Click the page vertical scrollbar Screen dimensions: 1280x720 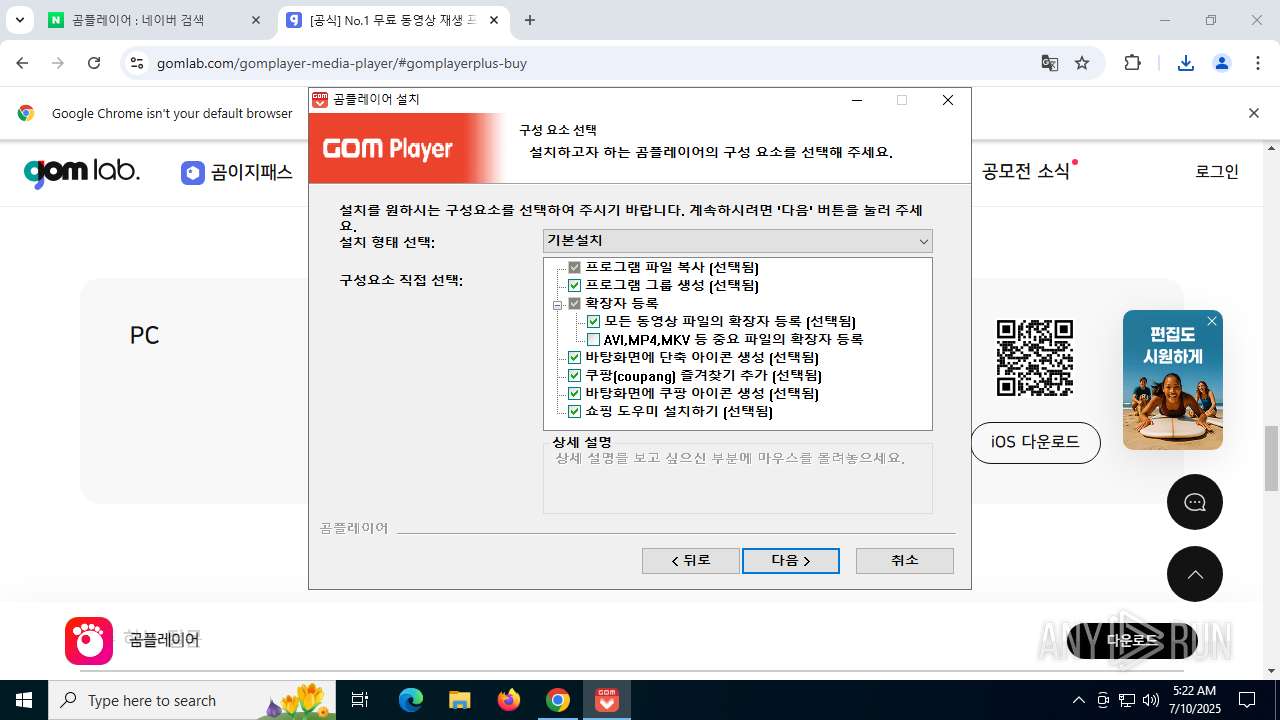click(x=1272, y=459)
